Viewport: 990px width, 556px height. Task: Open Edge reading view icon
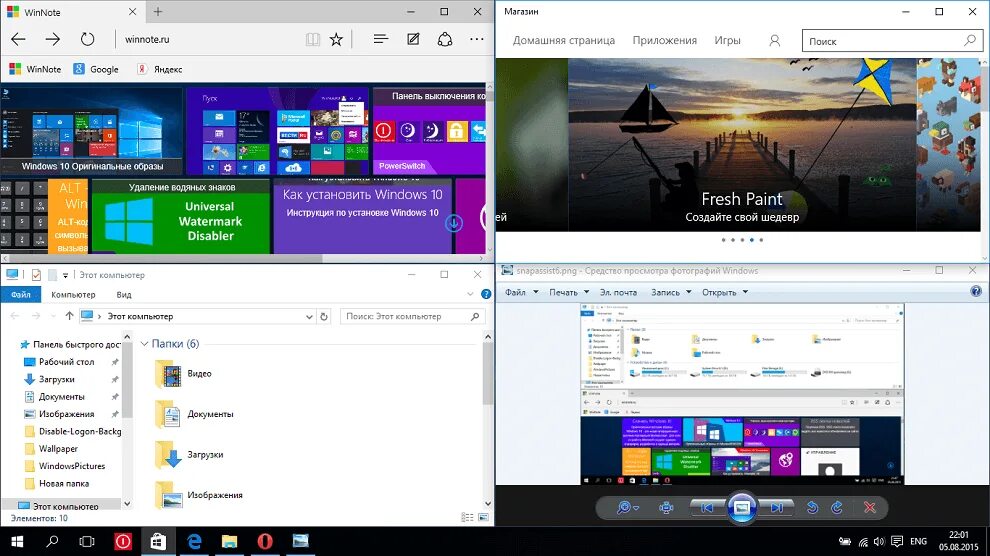(313, 40)
